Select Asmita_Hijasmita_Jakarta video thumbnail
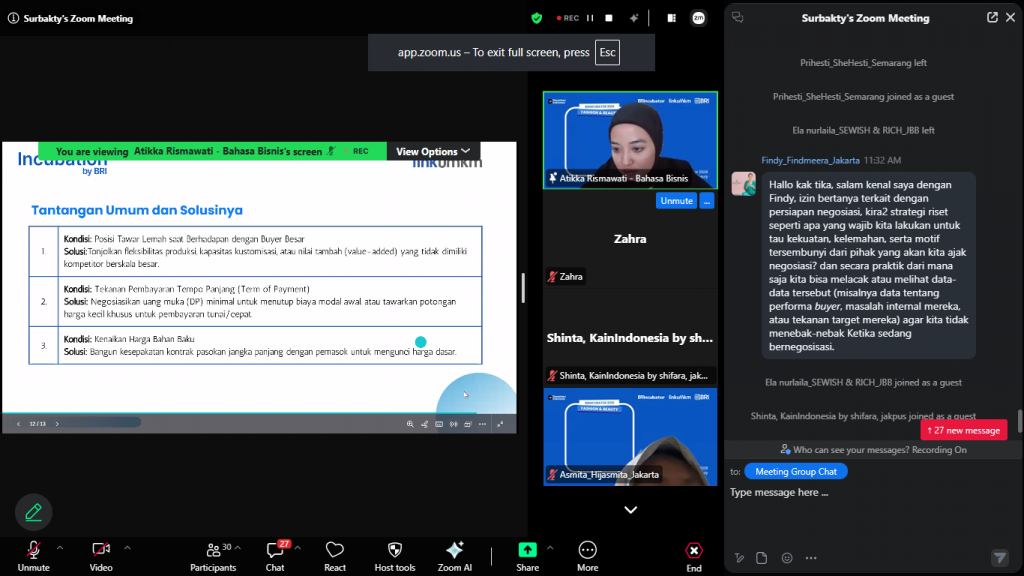This screenshot has height=576, width=1024. pos(630,437)
